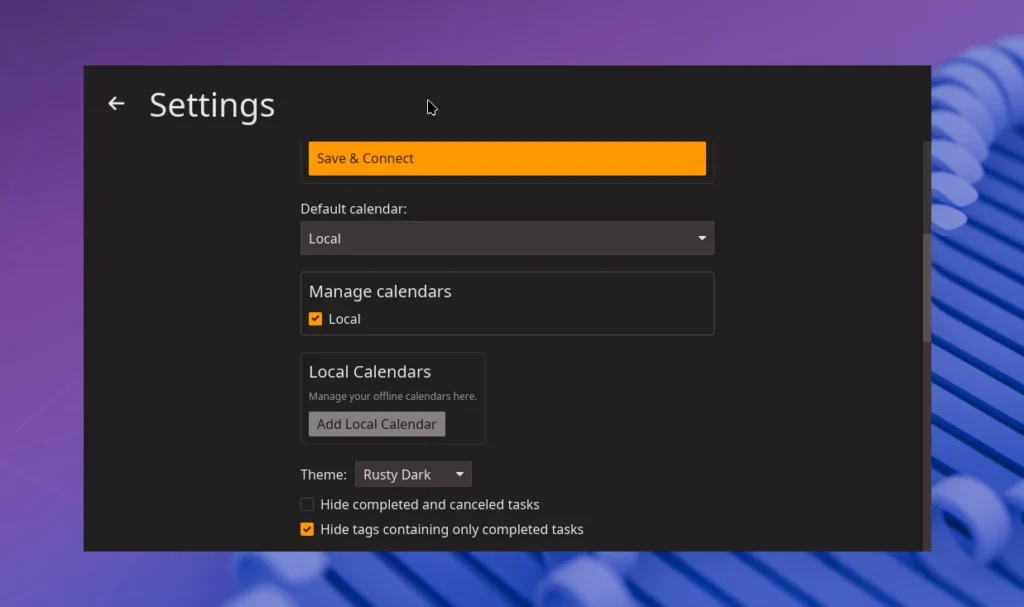Click the Manage calendars heading
1024x607 pixels.
tap(380, 292)
